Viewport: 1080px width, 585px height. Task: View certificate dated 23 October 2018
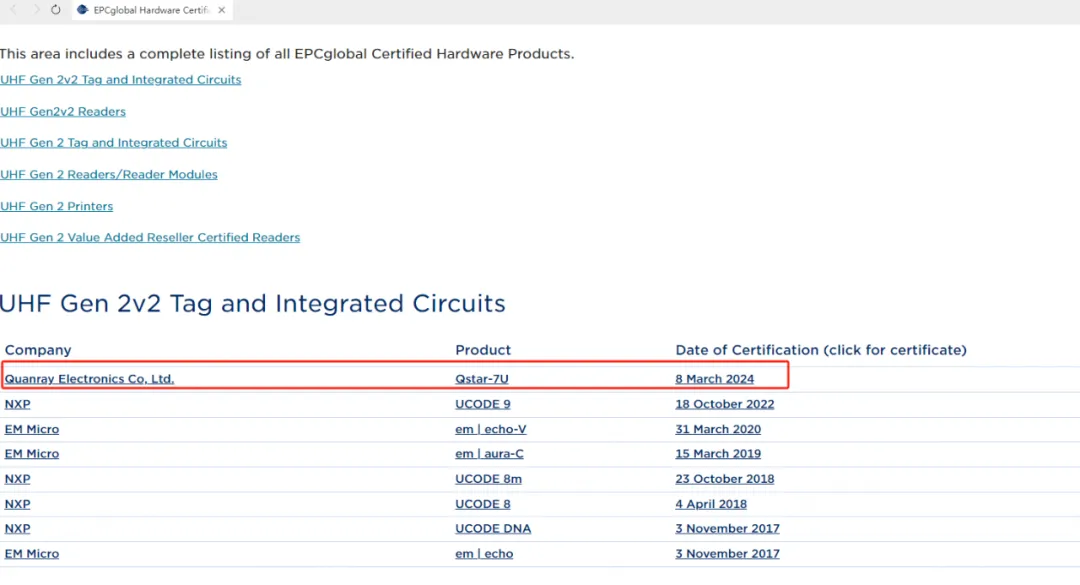725,479
